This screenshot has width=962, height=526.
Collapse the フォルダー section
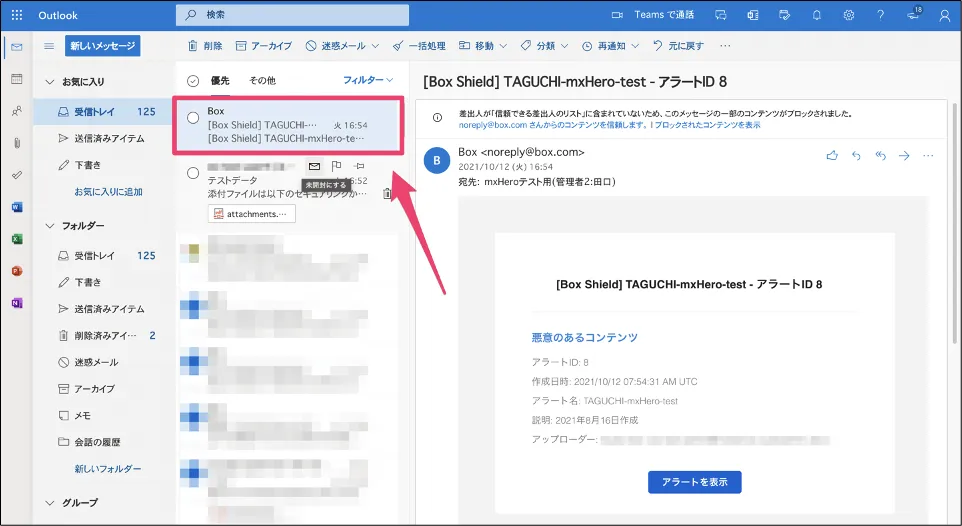50,226
